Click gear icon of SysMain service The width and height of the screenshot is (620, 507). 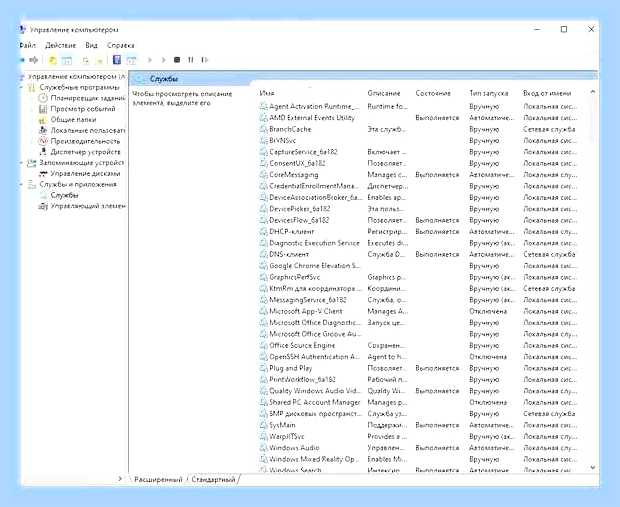pyautogui.click(x=263, y=425)
